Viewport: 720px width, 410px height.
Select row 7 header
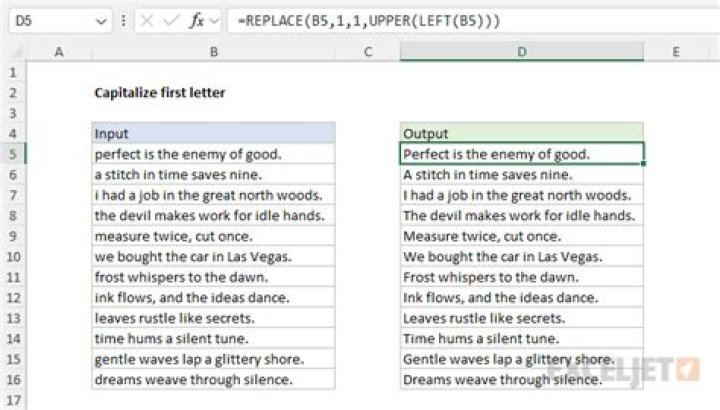click(13, 195)
